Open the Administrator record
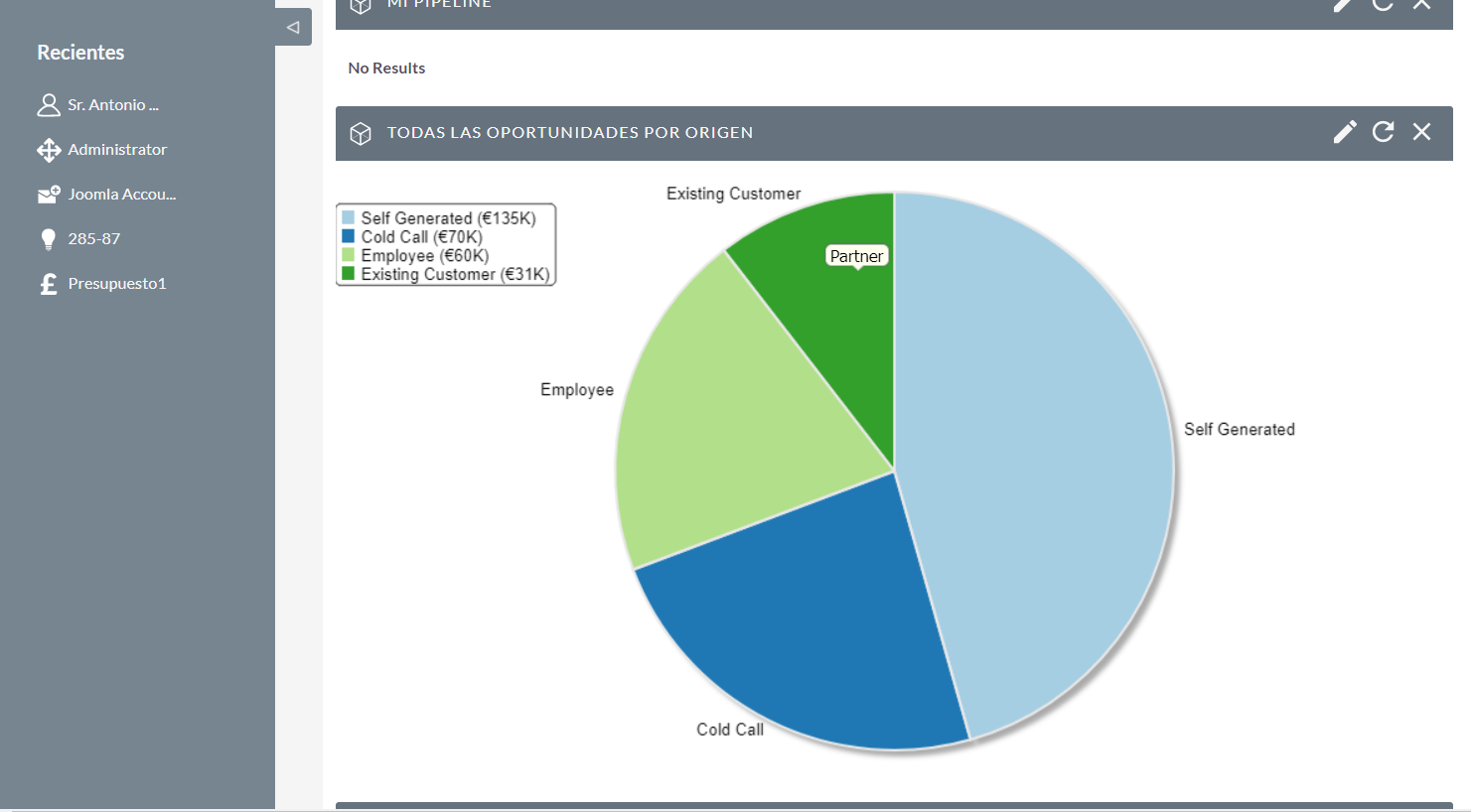Image resolution: width=1471 pixels, height=812 pixels. [117, 149]
